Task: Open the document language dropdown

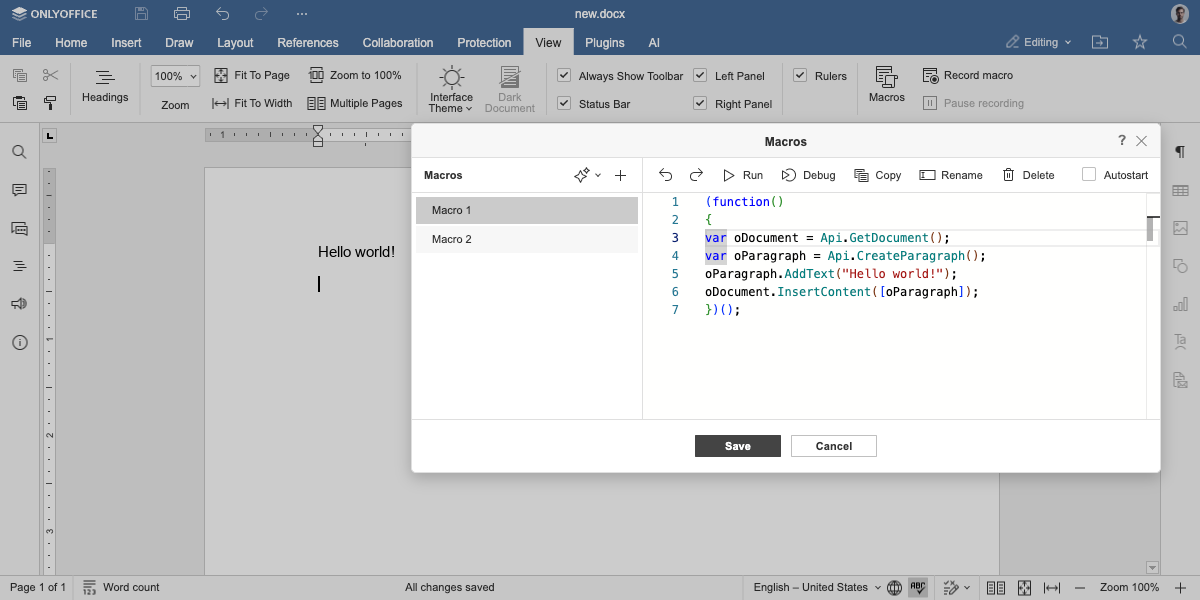Action: click(x=817, y=587)
